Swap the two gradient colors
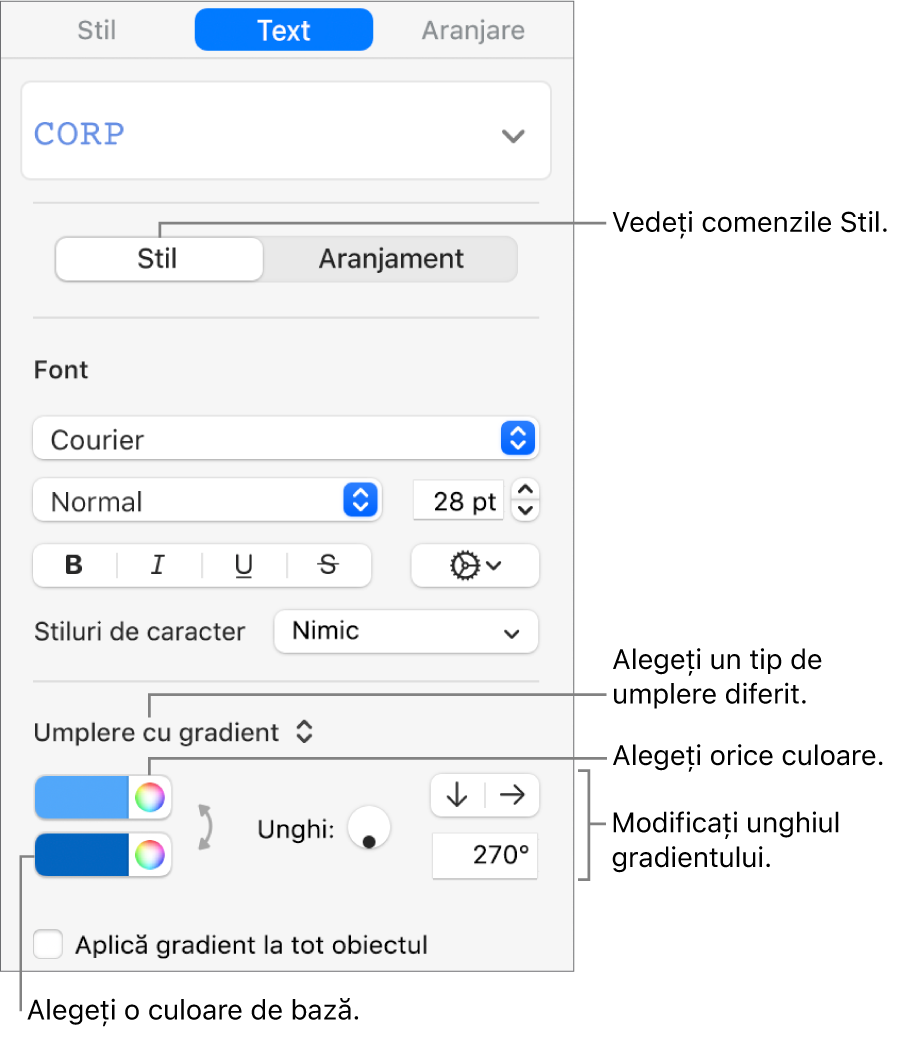Screen dimensions: 912x1037 coord(205,826)
